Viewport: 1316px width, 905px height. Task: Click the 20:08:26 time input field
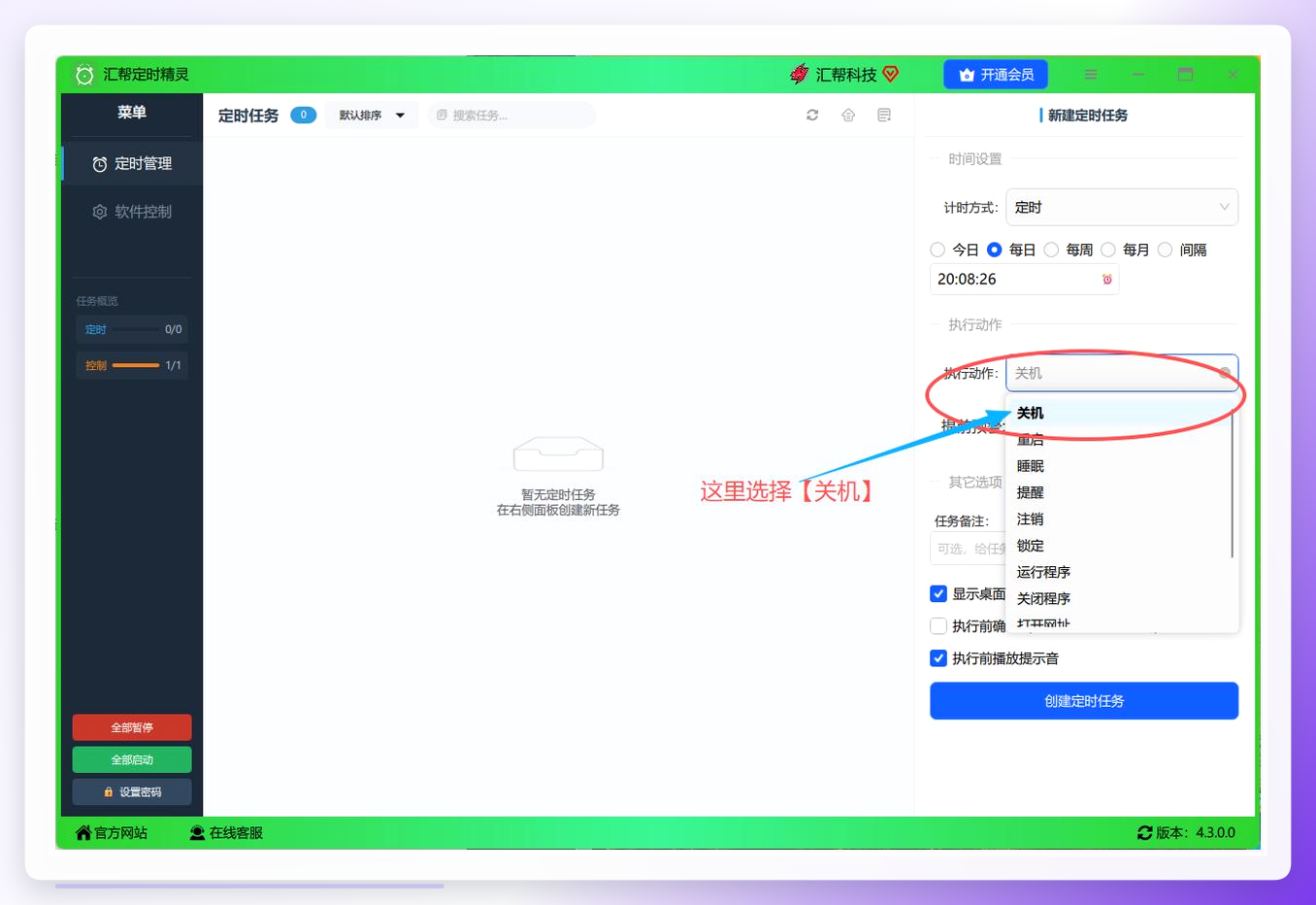tap(1024, 280)
